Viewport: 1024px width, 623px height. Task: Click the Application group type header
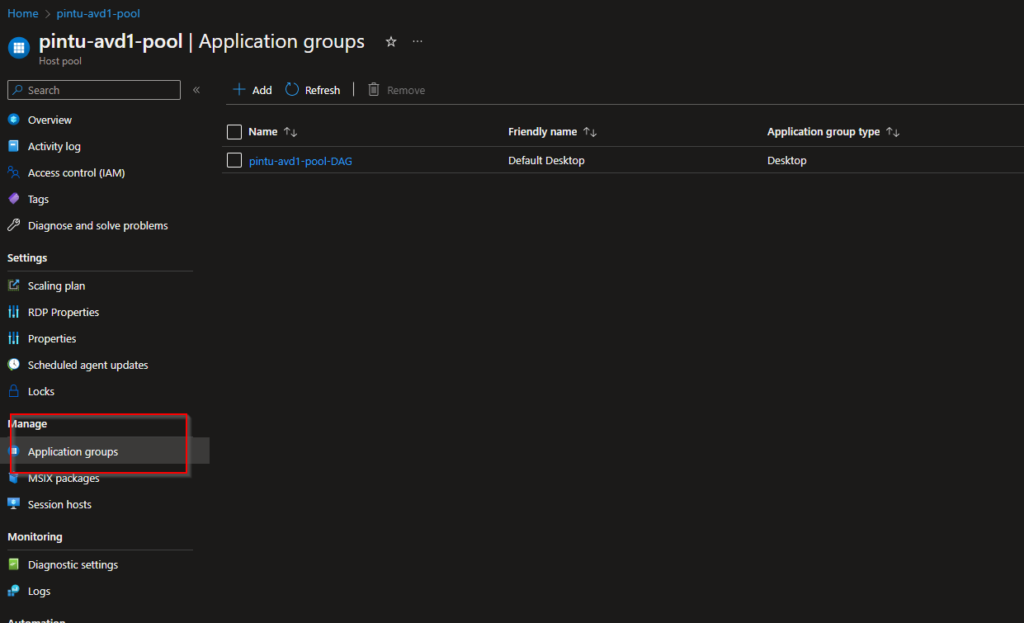(x=824, y=132)
